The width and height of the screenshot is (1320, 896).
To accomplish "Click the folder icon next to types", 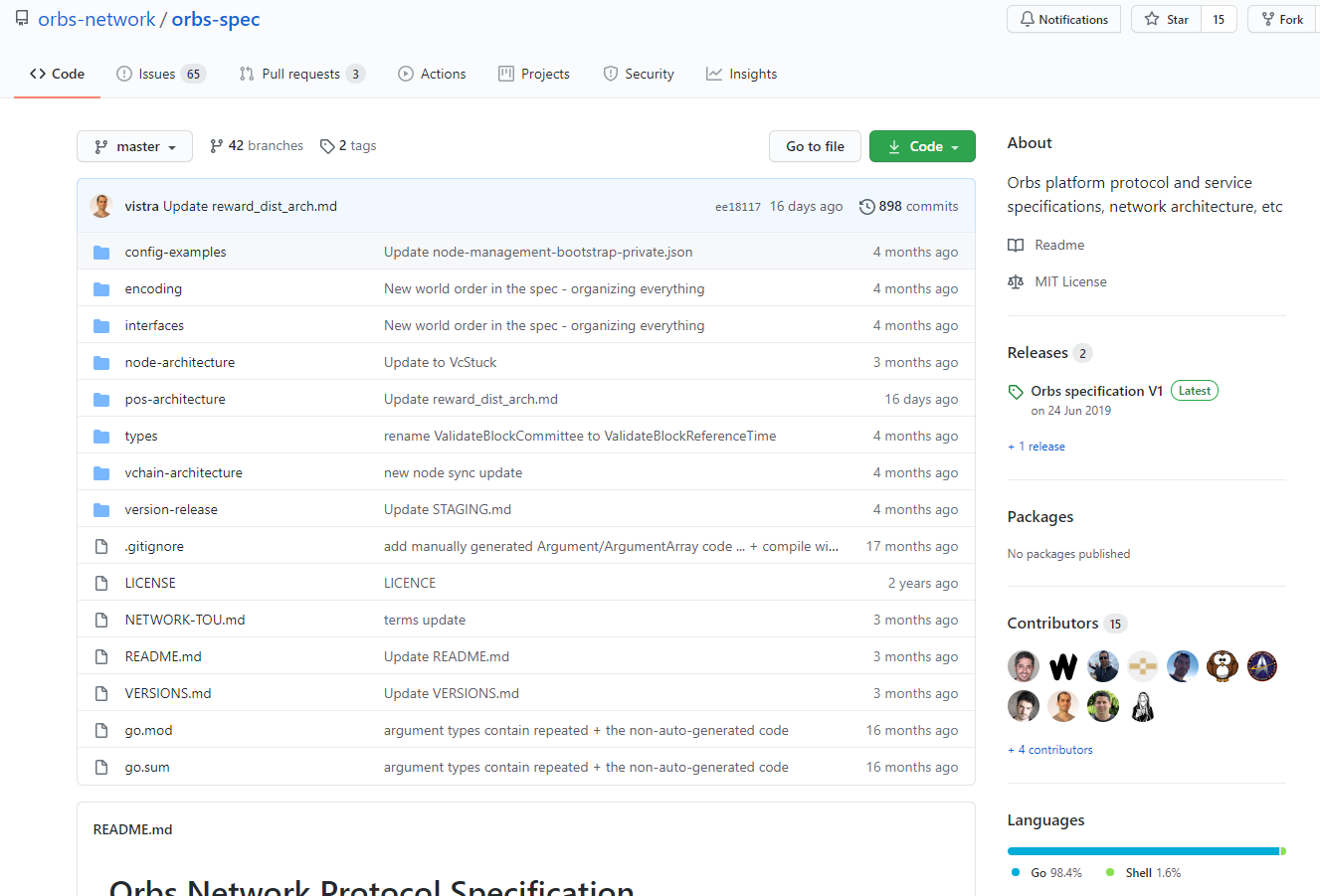I will coord(101,437).
